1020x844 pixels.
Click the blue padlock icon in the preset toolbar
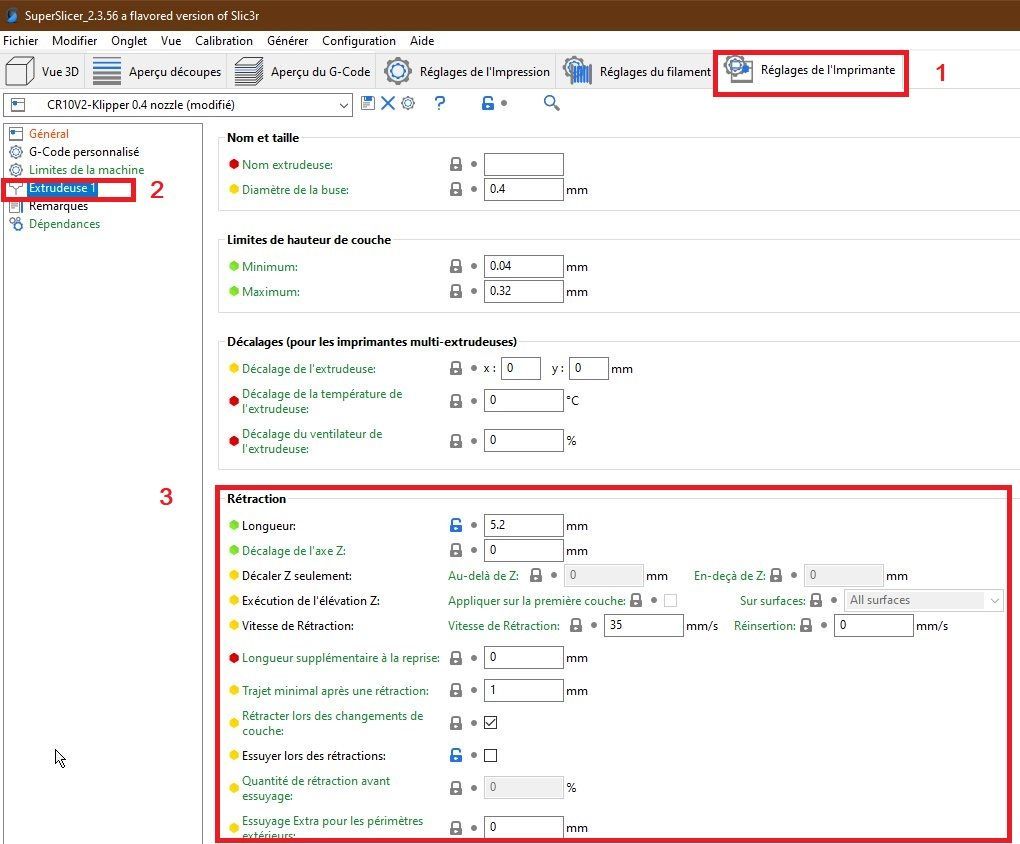(488, 103)
